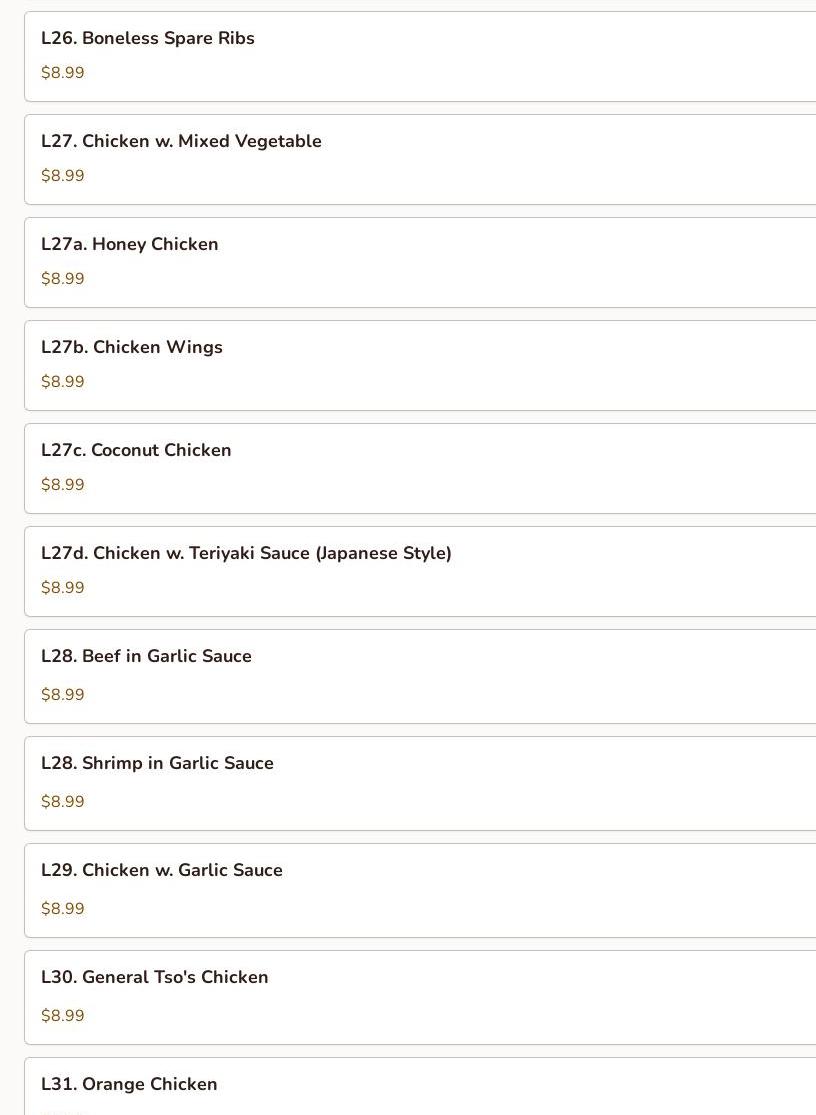Click the price below Beef in Garlic Sauce

pos(63,695)
